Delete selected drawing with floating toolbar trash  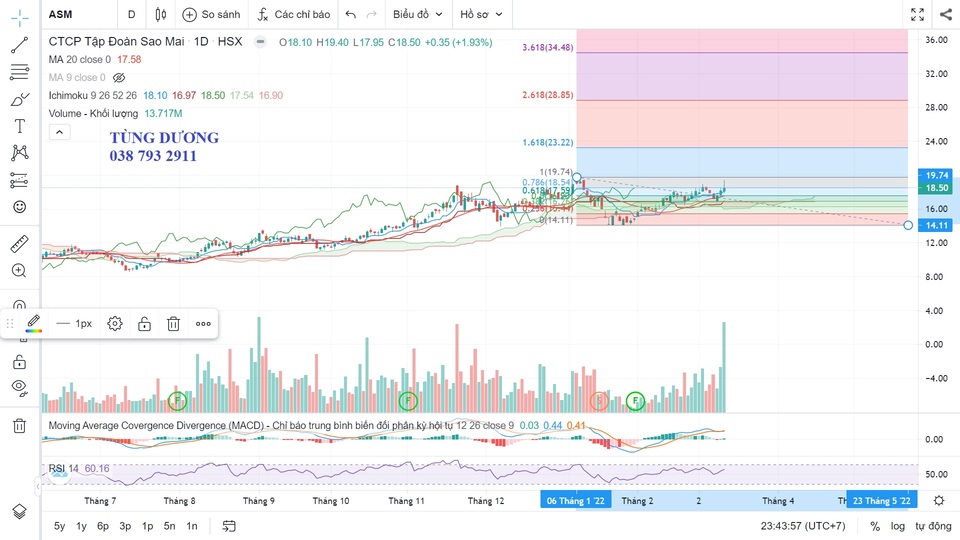173,323
